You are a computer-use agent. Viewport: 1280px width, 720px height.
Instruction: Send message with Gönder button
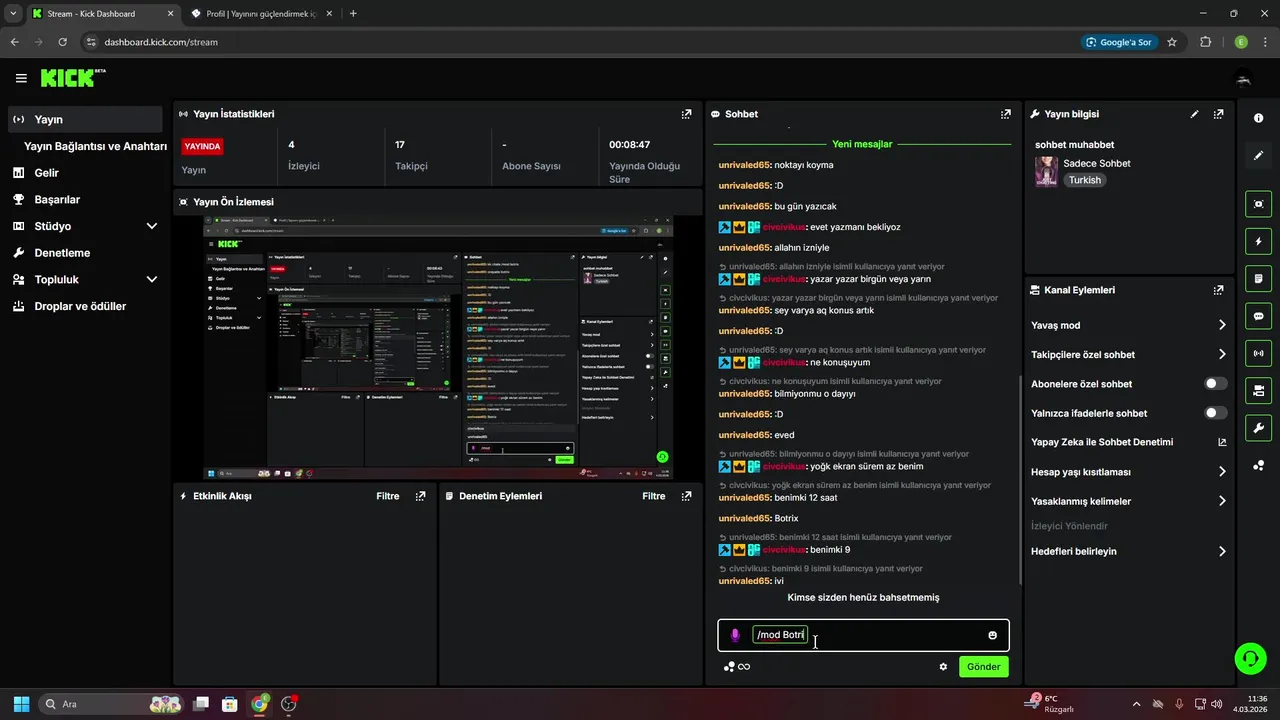tap(984, 667)
